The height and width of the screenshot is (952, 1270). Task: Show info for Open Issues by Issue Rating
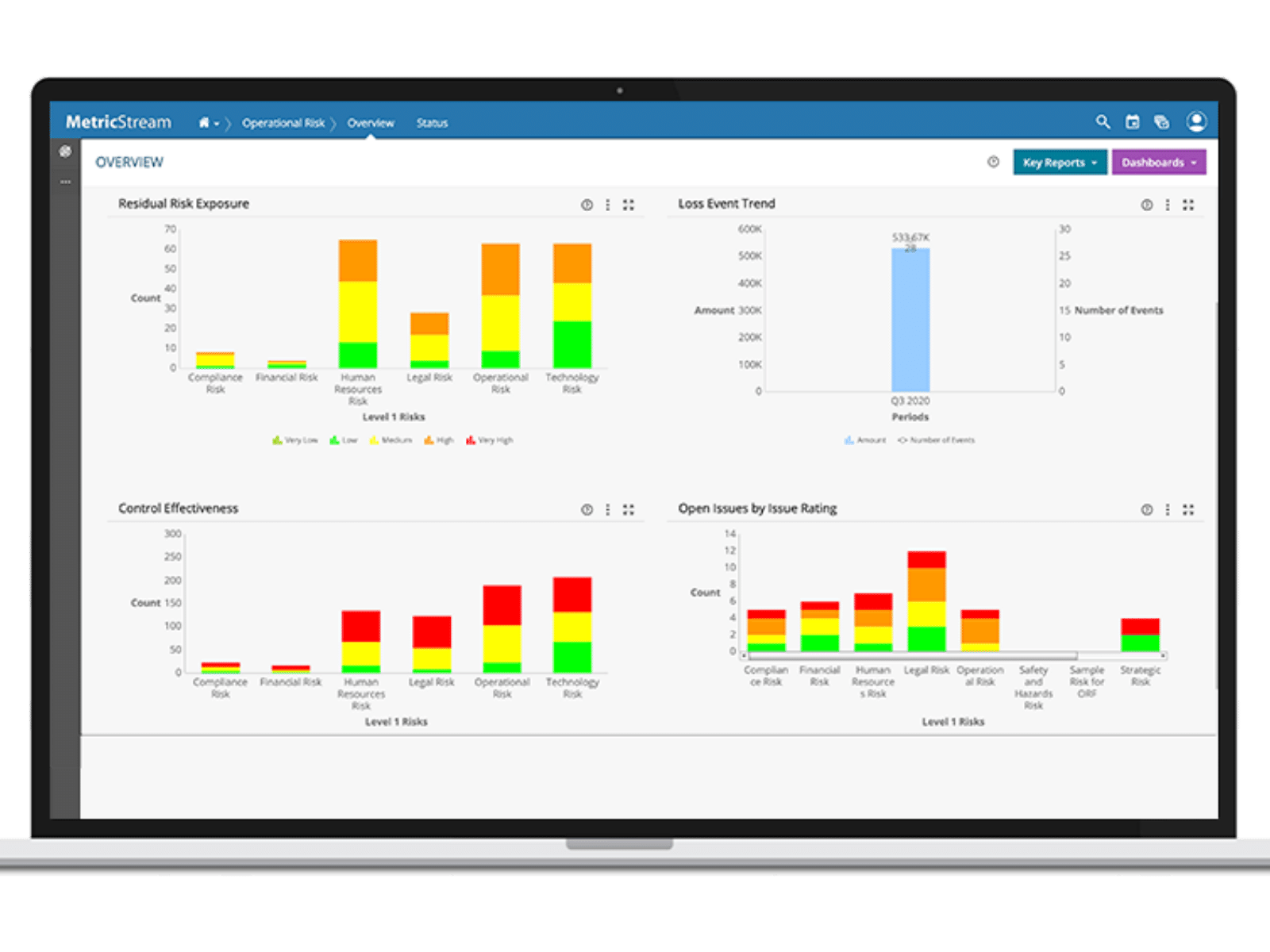click(1147, 509)
